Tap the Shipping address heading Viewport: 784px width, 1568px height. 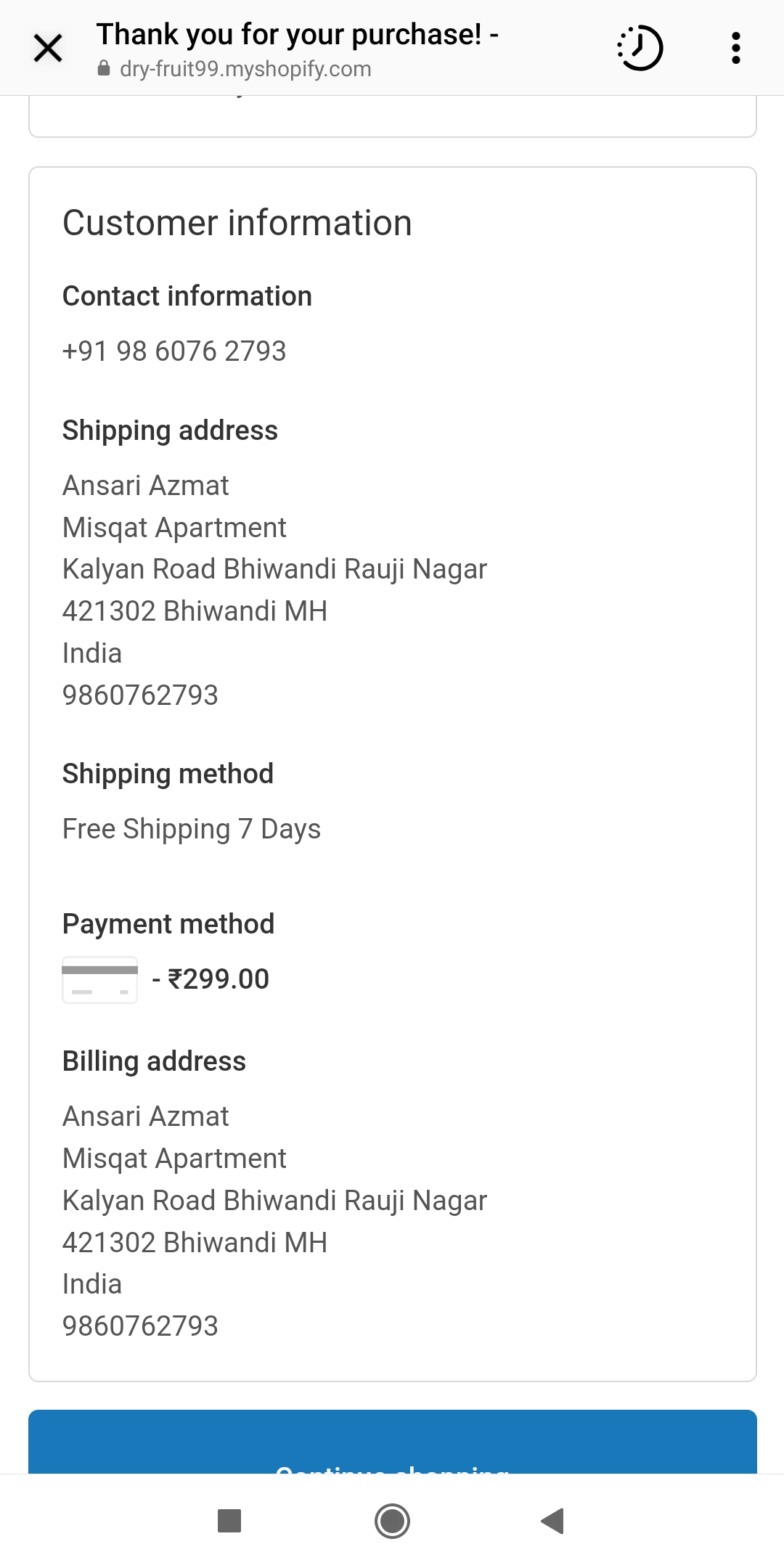pos(170,430)
